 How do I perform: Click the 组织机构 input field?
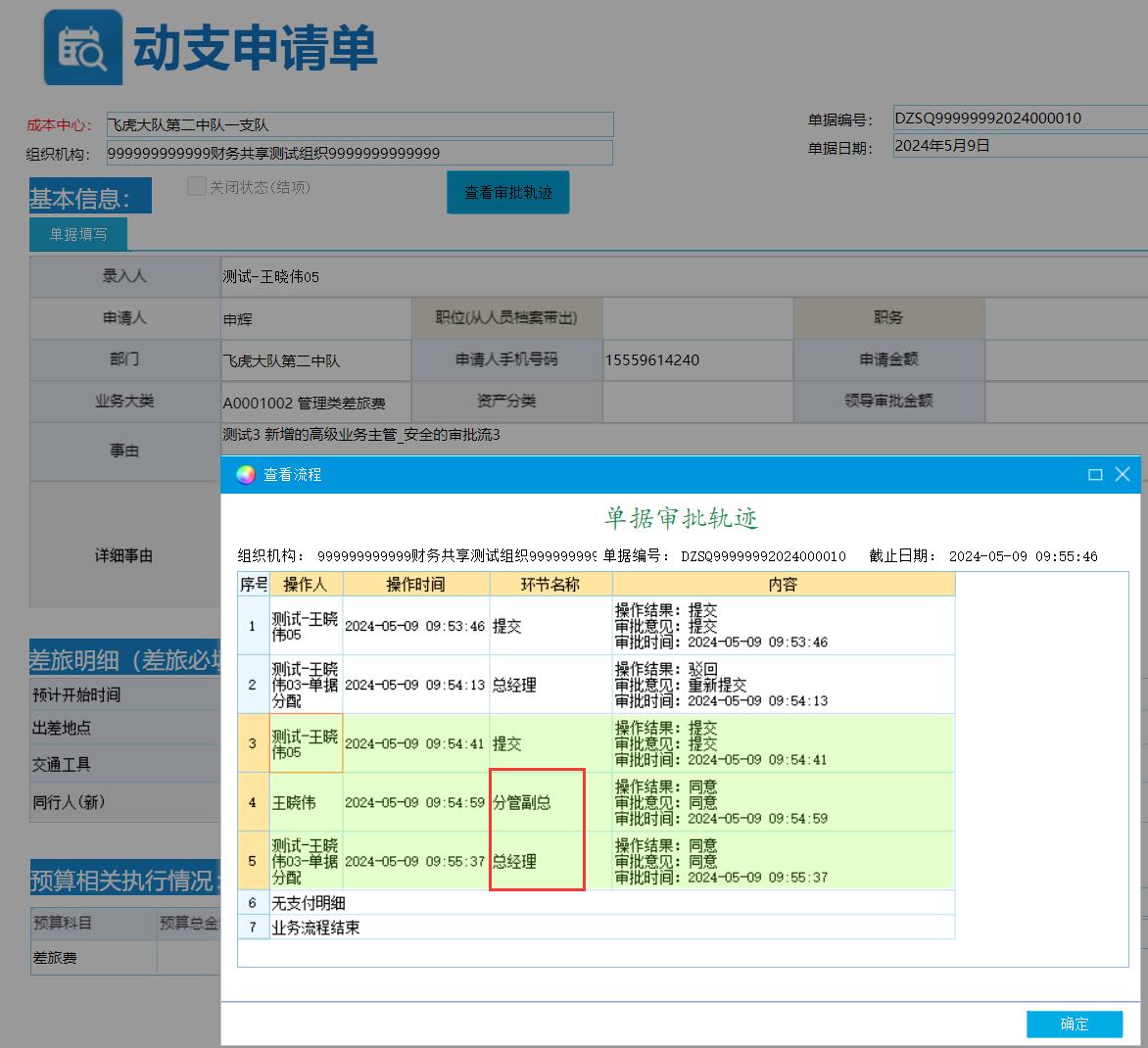pyautogui.click(x=359, y=153)
